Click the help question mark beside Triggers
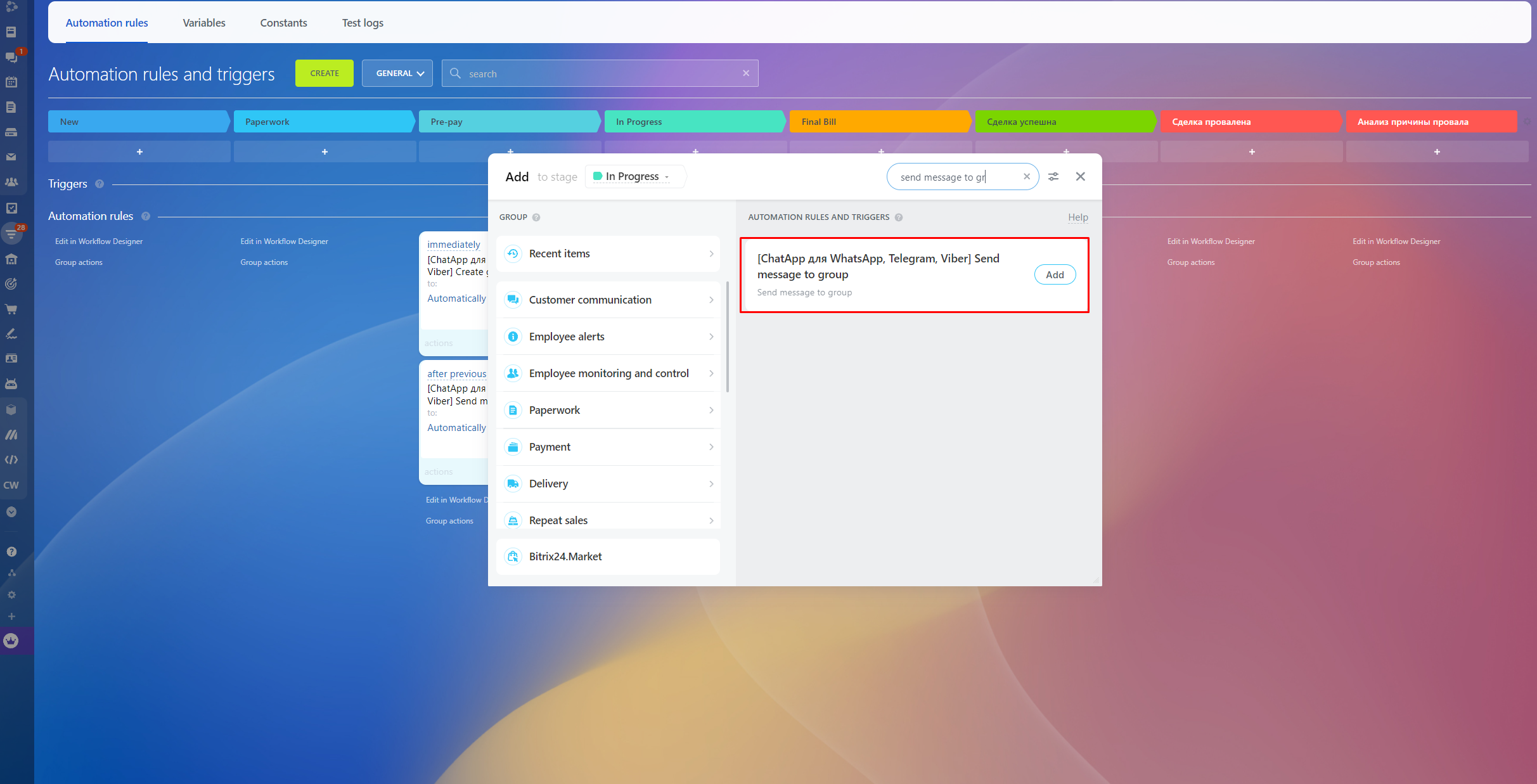 click(x=100, y=184)
